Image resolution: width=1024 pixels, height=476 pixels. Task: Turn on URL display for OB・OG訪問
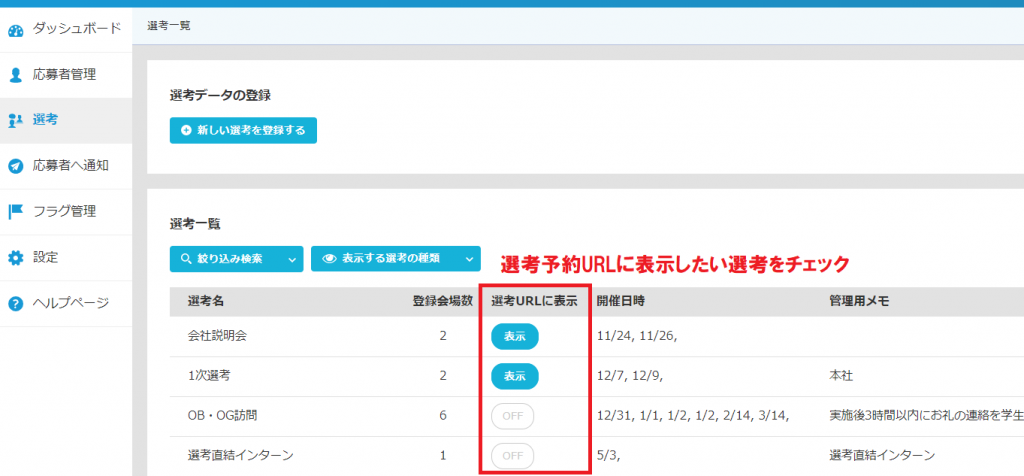click(x=512, y=416)
